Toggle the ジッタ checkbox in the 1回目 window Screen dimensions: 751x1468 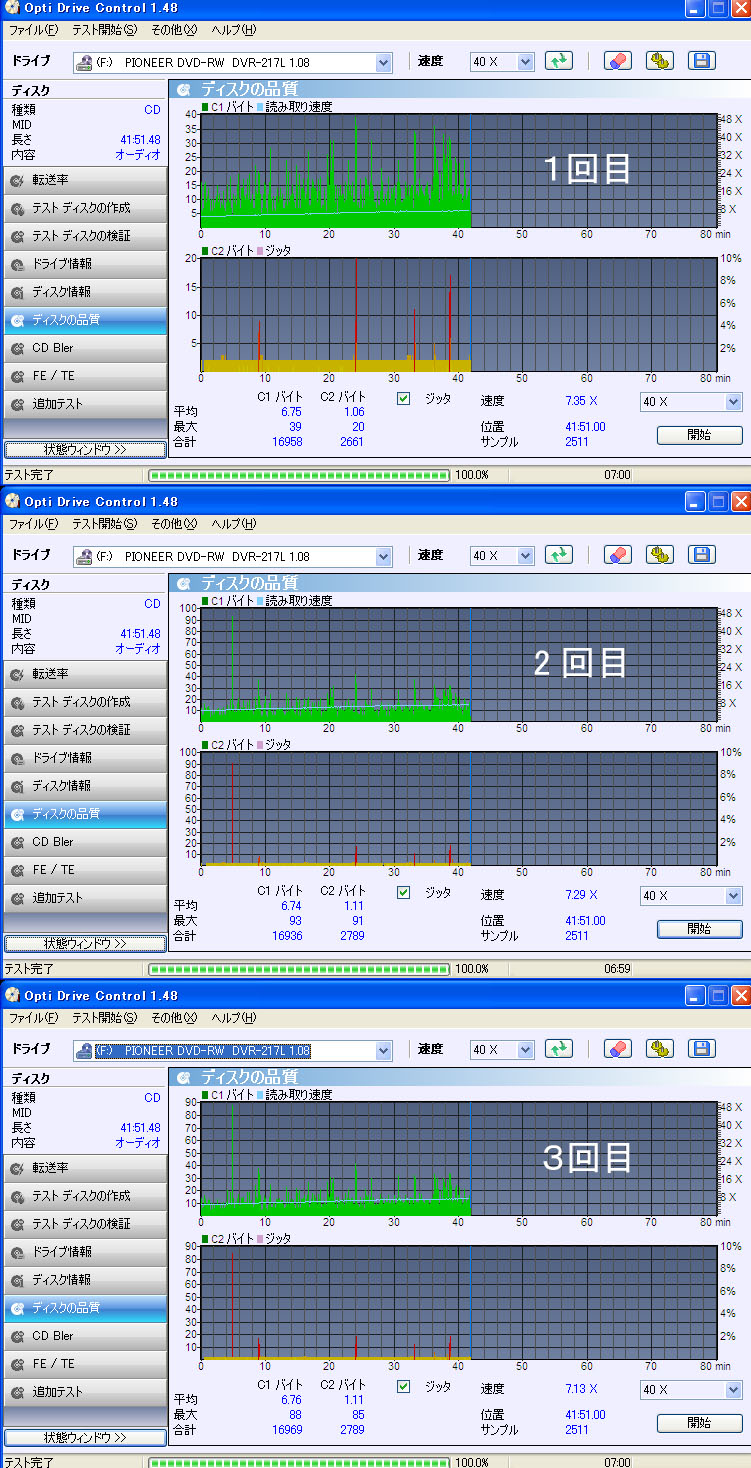(404, 398)
